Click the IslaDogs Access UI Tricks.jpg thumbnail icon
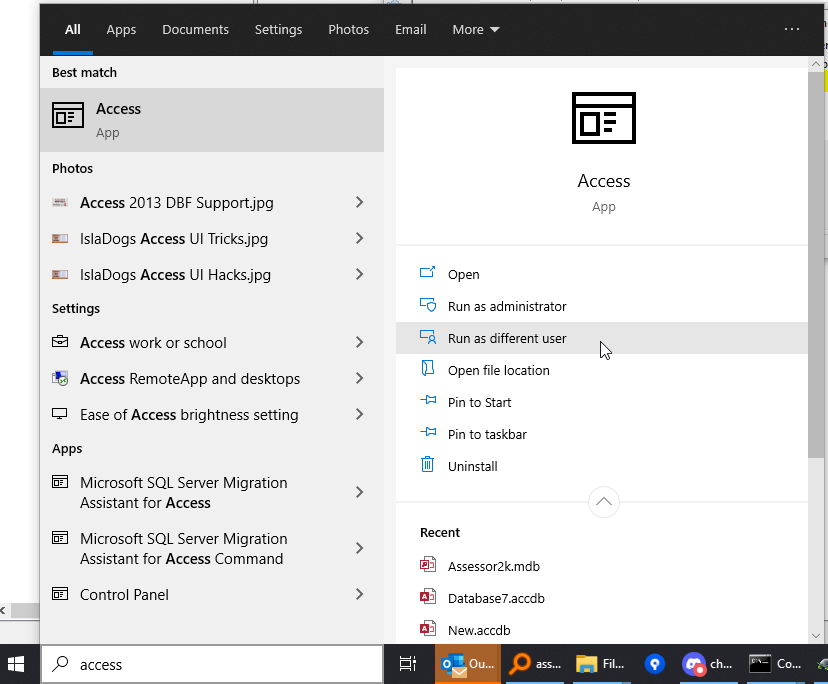Viewport: 828px width, 684px height. pos(60,238)
